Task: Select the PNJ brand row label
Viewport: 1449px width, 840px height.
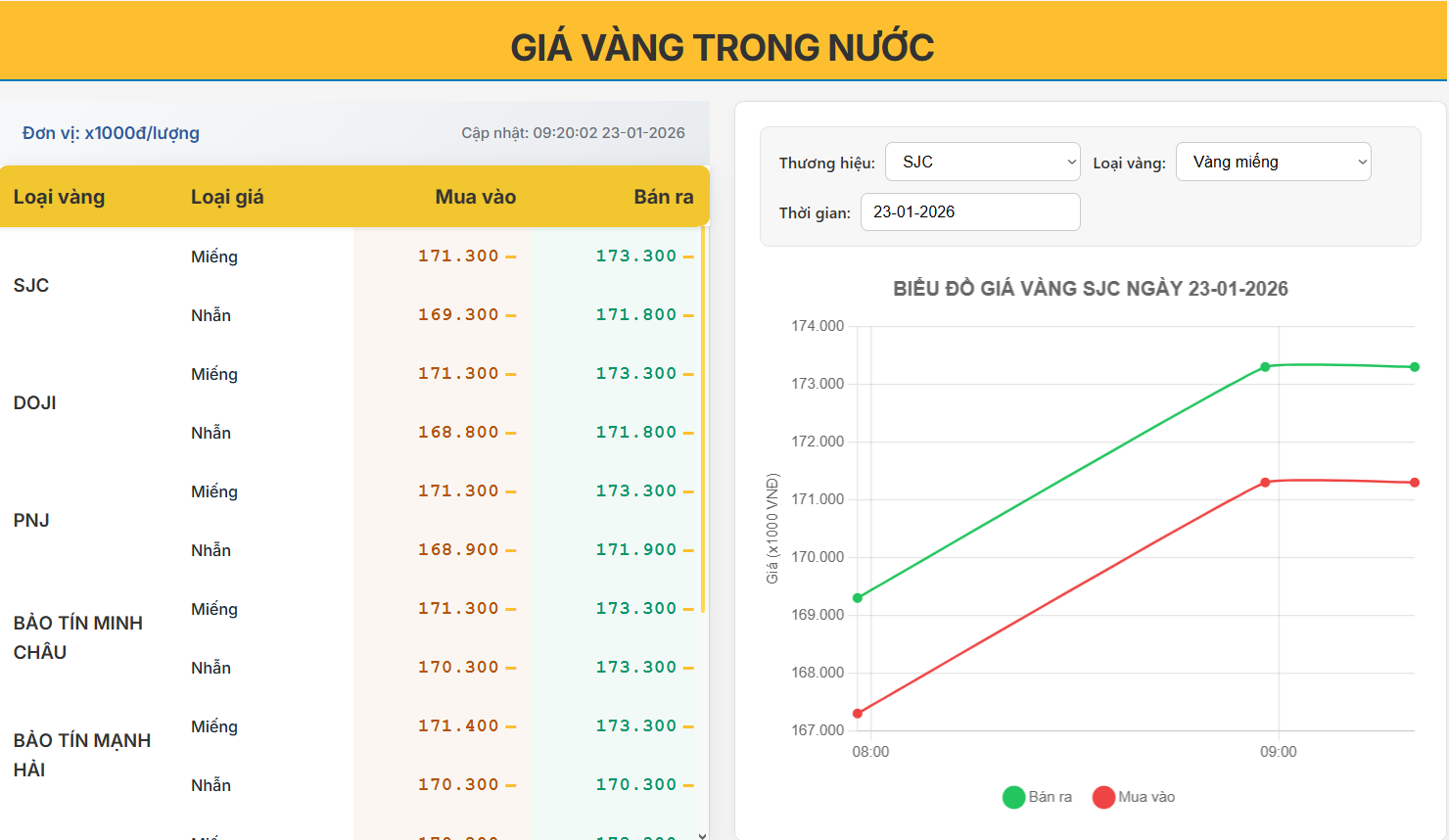Action: coord(31,520)
